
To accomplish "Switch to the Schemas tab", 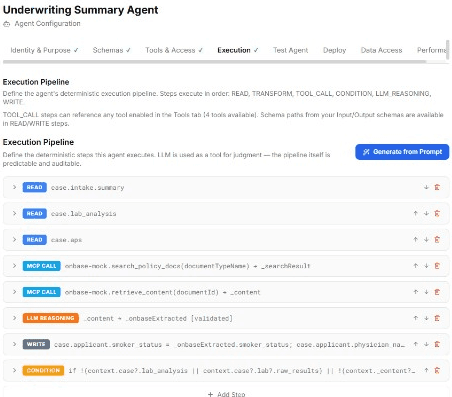I will coord(111,50).
